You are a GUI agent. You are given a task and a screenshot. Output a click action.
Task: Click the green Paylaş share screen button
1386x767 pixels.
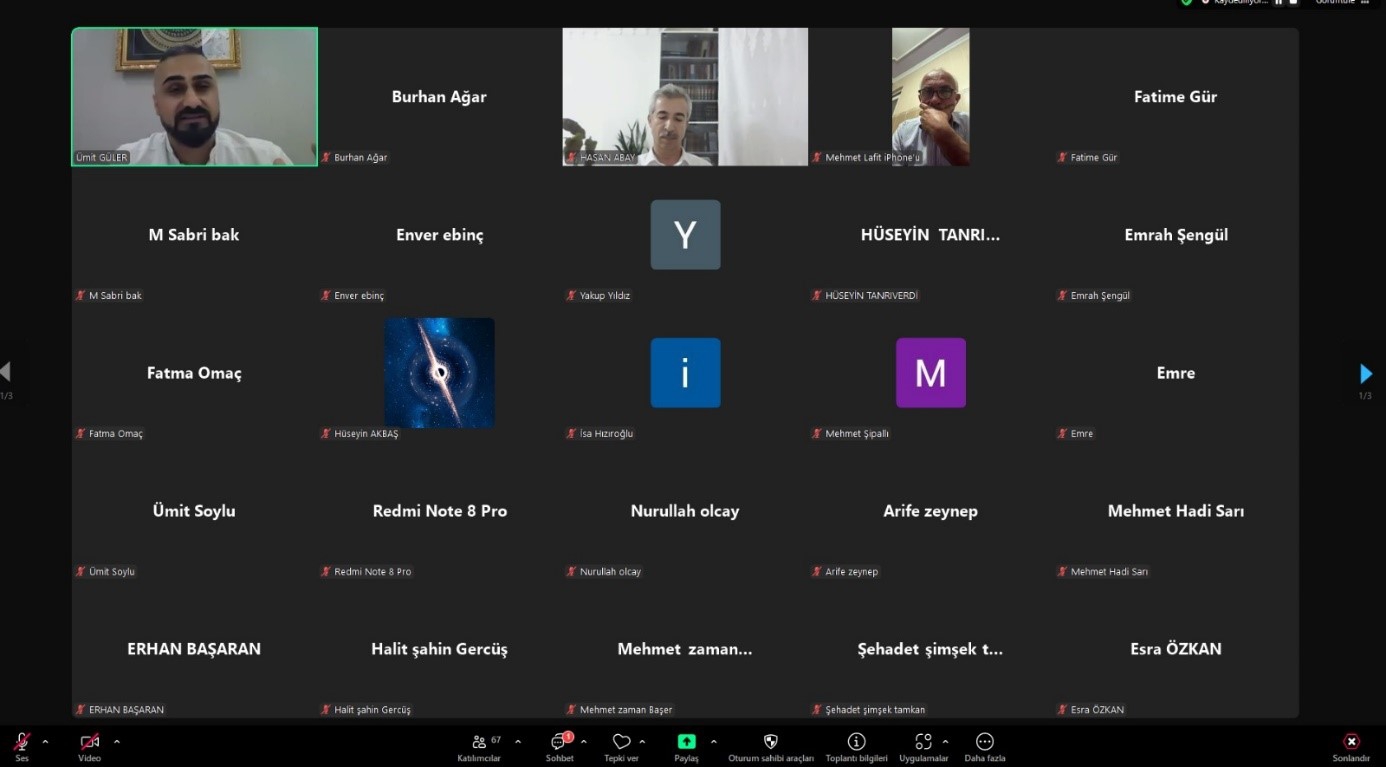686,746
